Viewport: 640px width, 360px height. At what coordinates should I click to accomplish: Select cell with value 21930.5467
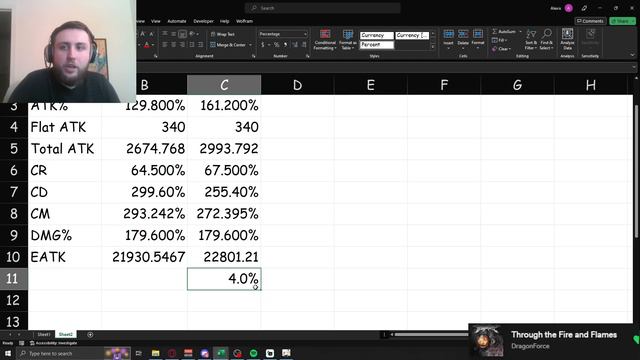point(144,257)
